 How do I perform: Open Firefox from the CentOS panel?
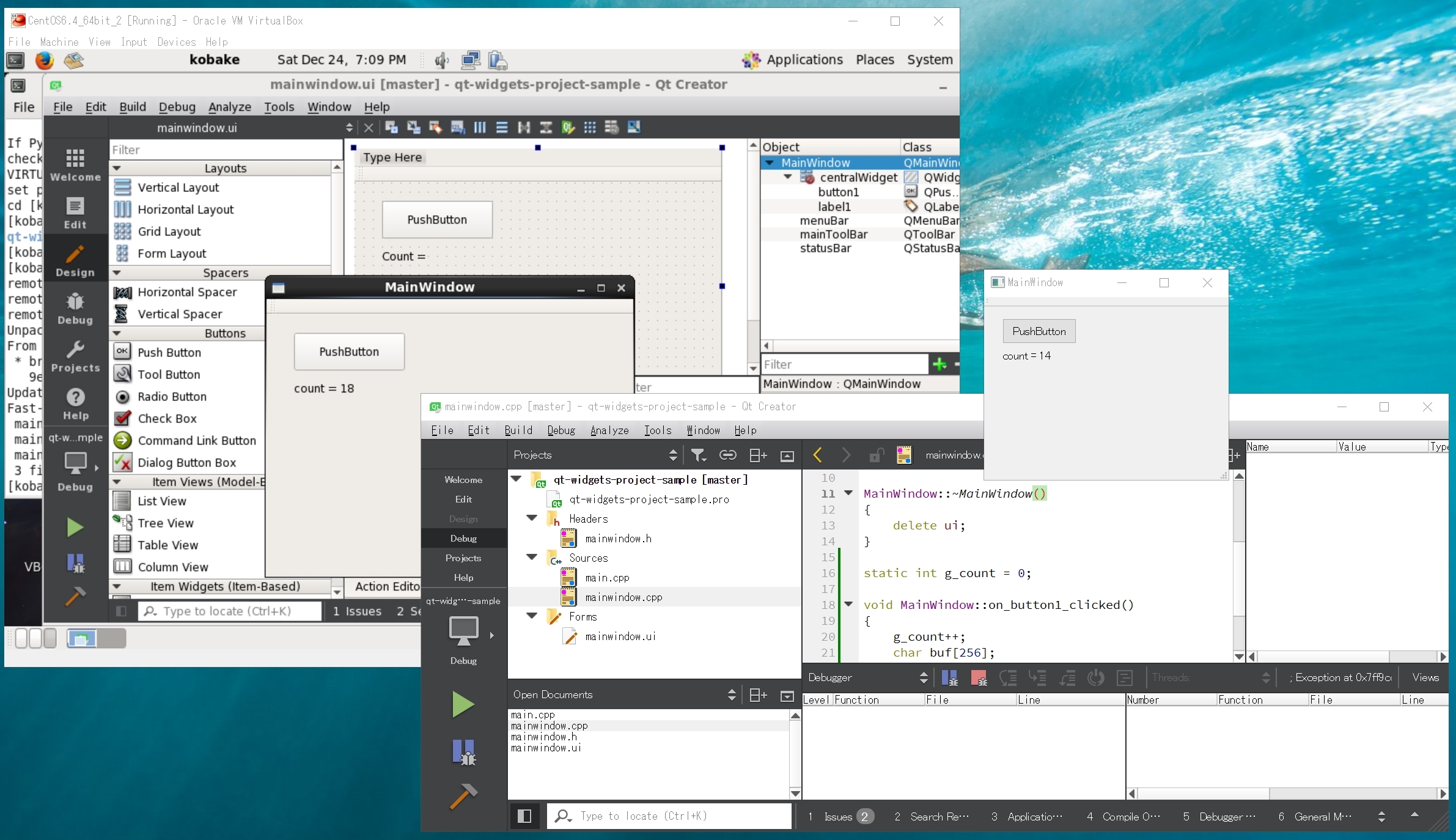pos(44,60)
